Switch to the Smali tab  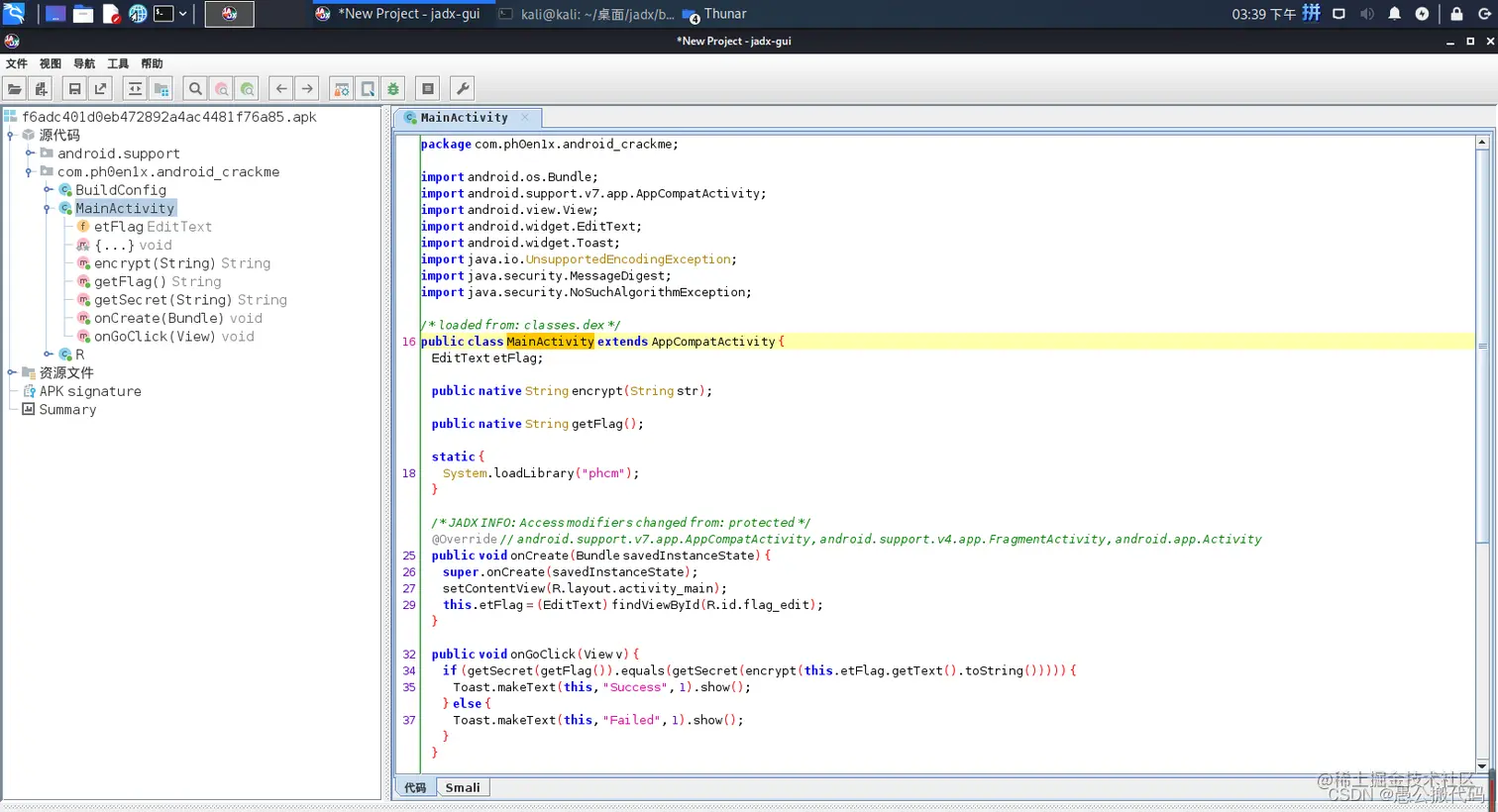(x=462, y=788)
